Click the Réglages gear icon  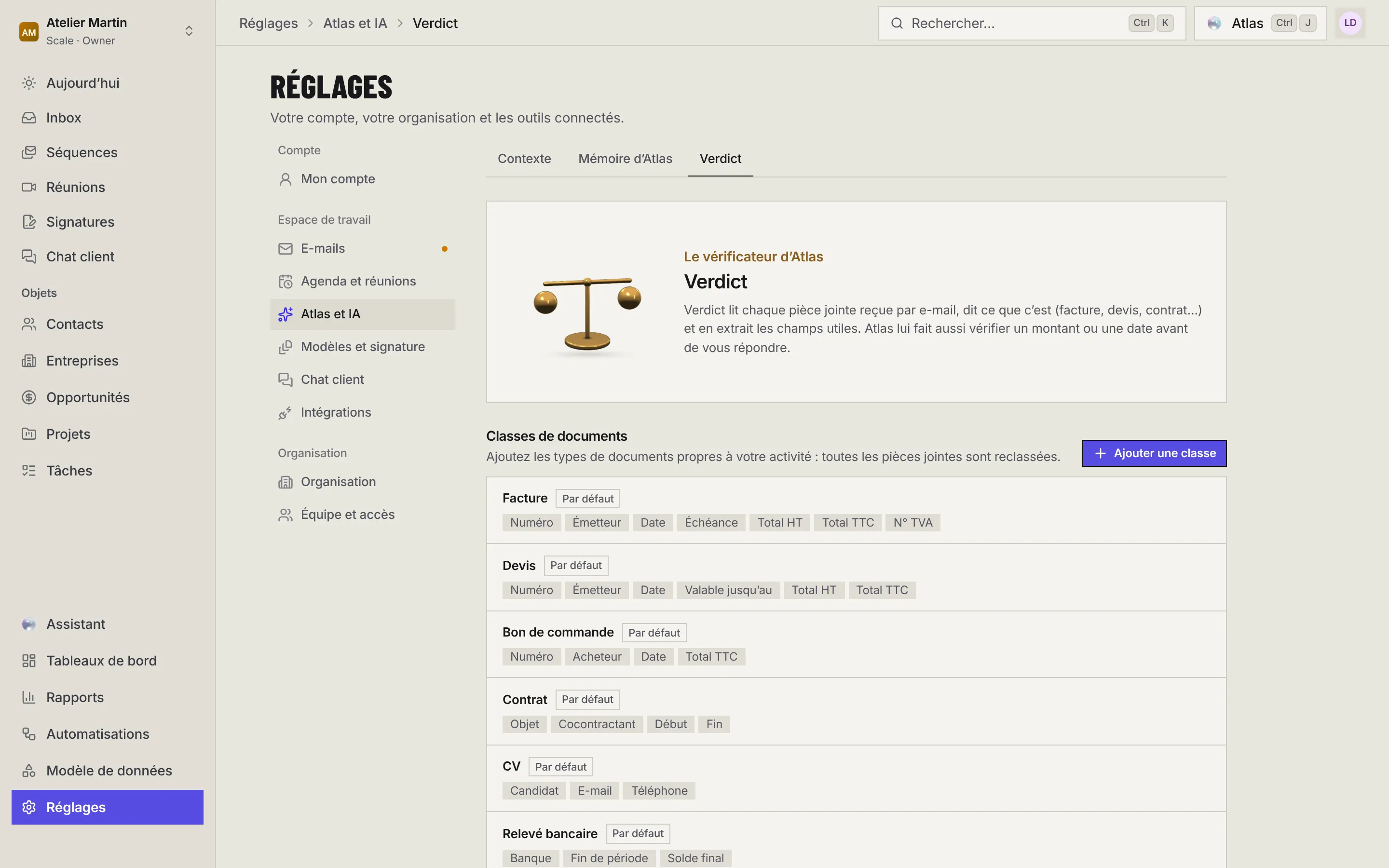(29, 807)
